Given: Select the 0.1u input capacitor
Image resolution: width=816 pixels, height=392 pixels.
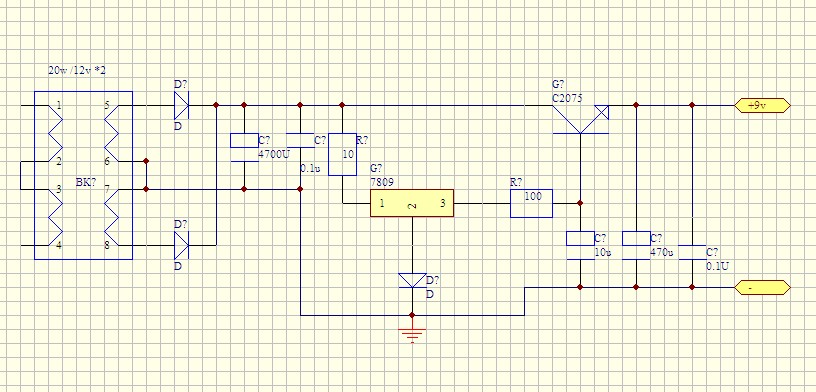Looking at the screenshot, I should click(300, 141).
